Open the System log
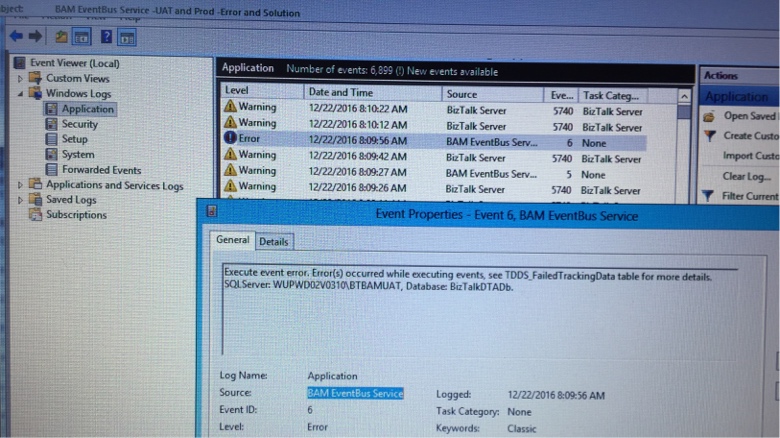This screenshot has height=438, width=780. 78,154
